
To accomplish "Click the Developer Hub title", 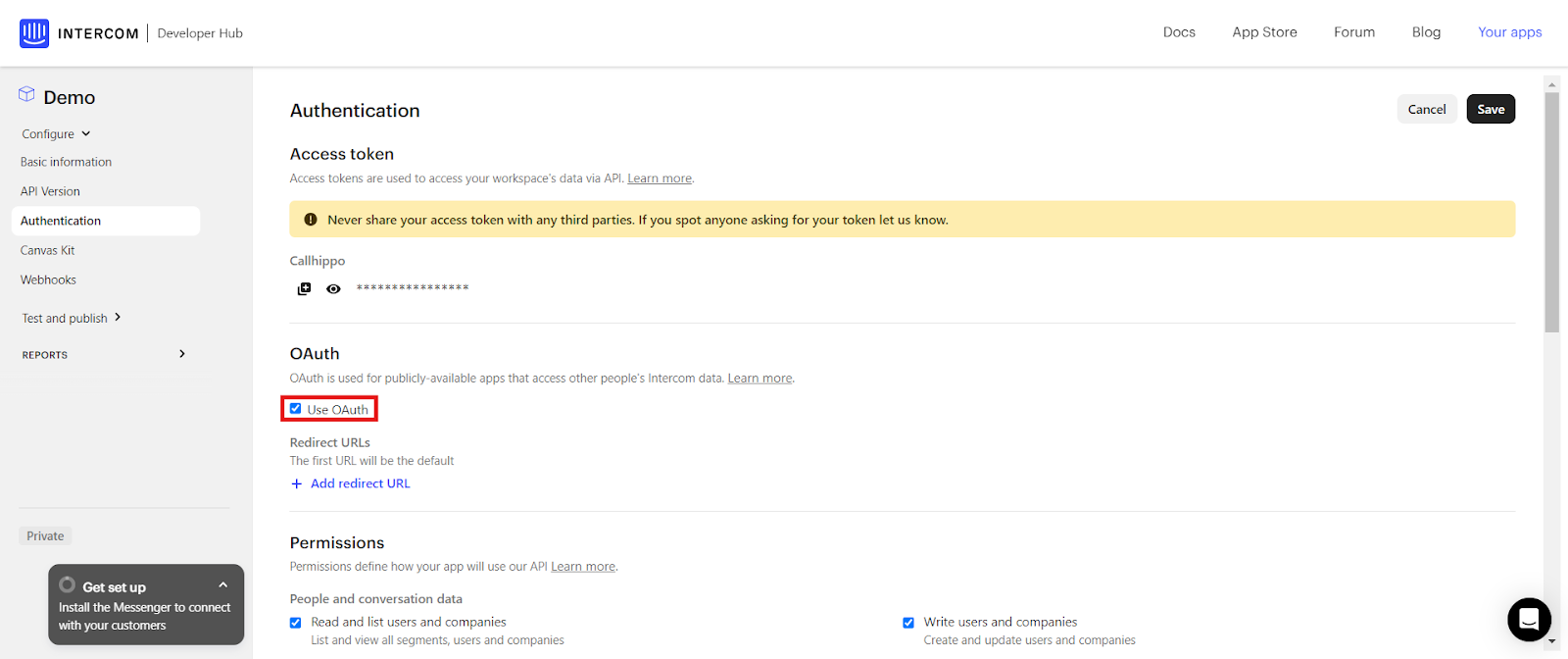I will 200,33.
